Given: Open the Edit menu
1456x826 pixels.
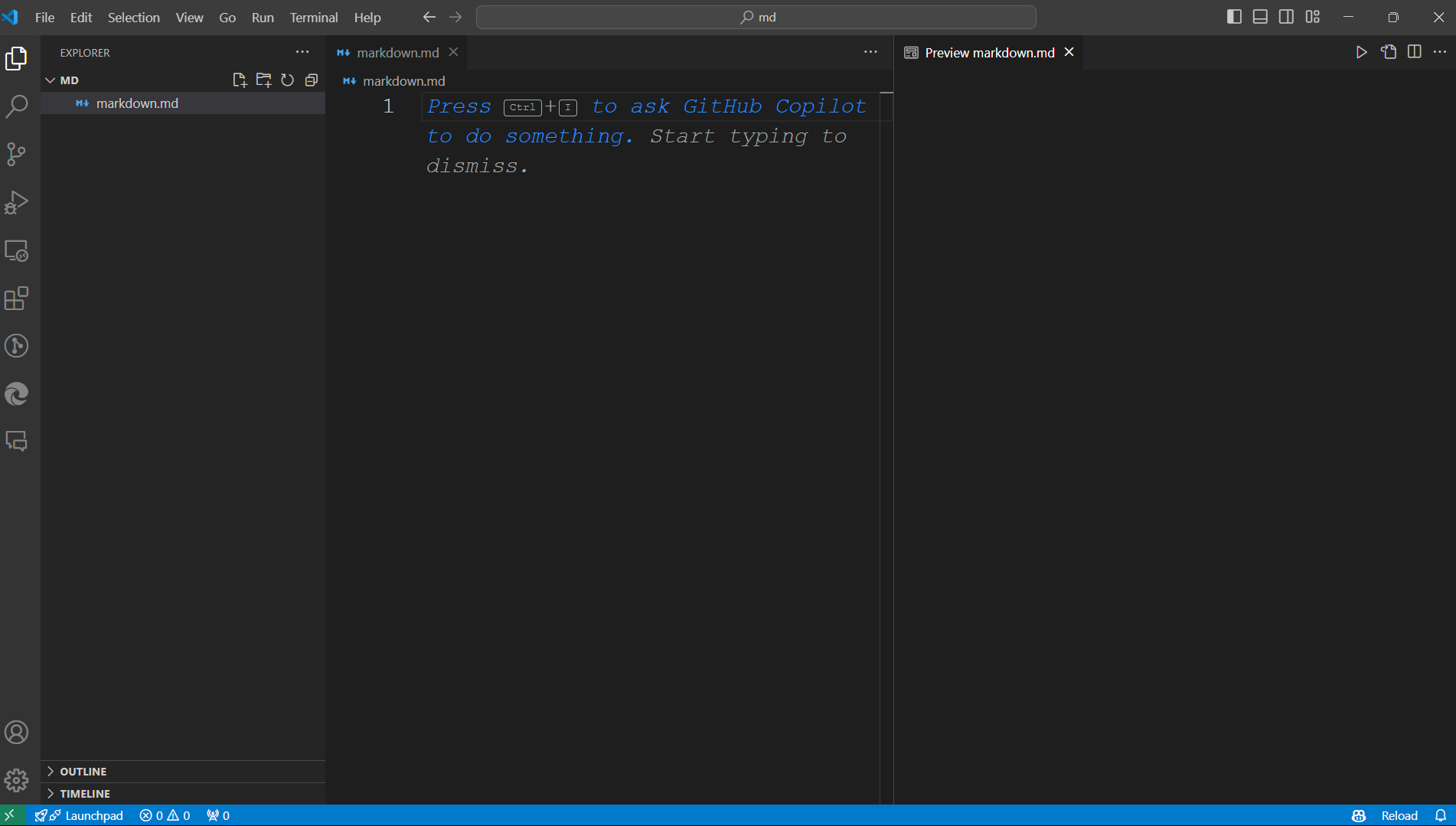Looking at the screenshot, I should click(x=81, y=17).
